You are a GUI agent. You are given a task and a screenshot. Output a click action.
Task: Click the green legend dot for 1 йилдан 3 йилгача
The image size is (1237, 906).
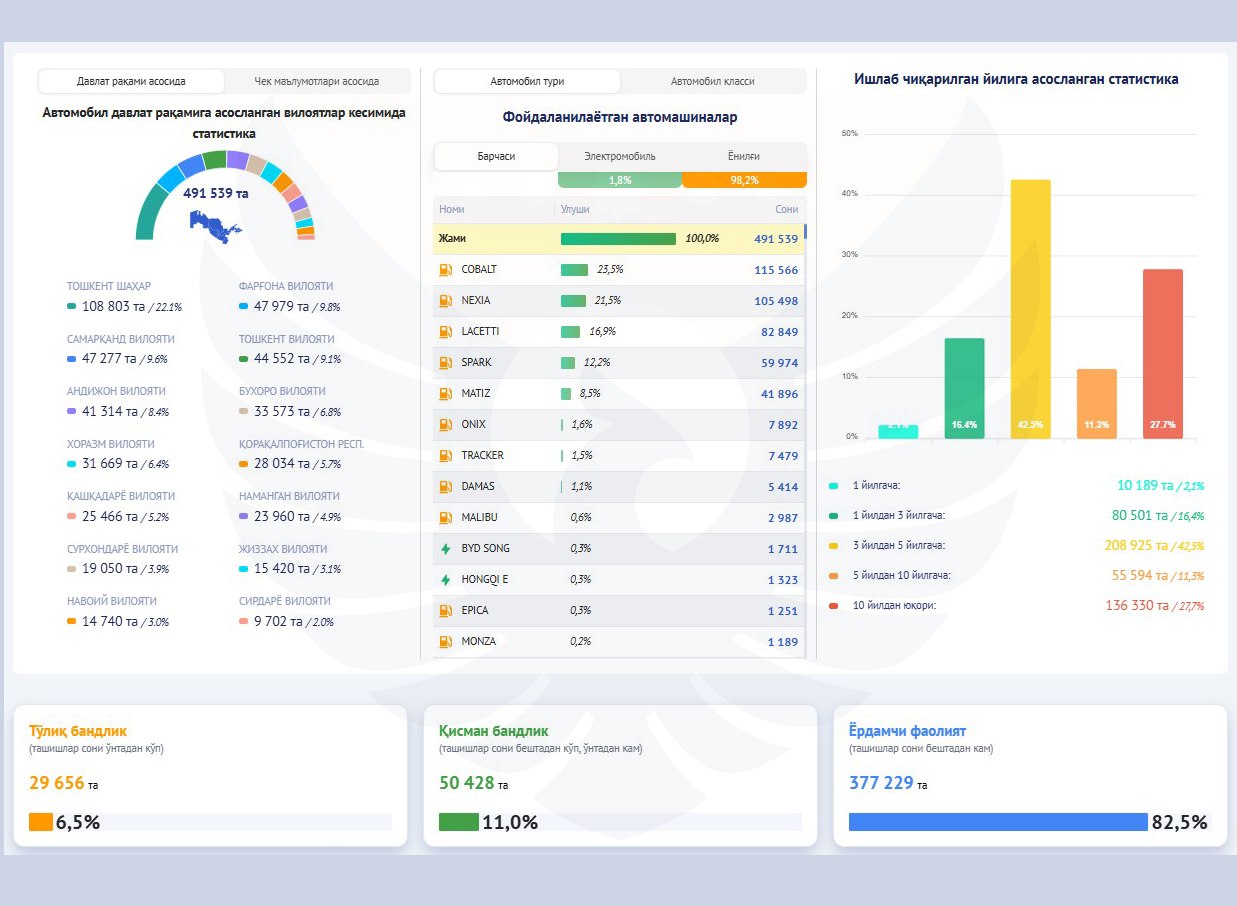(834, 516)
